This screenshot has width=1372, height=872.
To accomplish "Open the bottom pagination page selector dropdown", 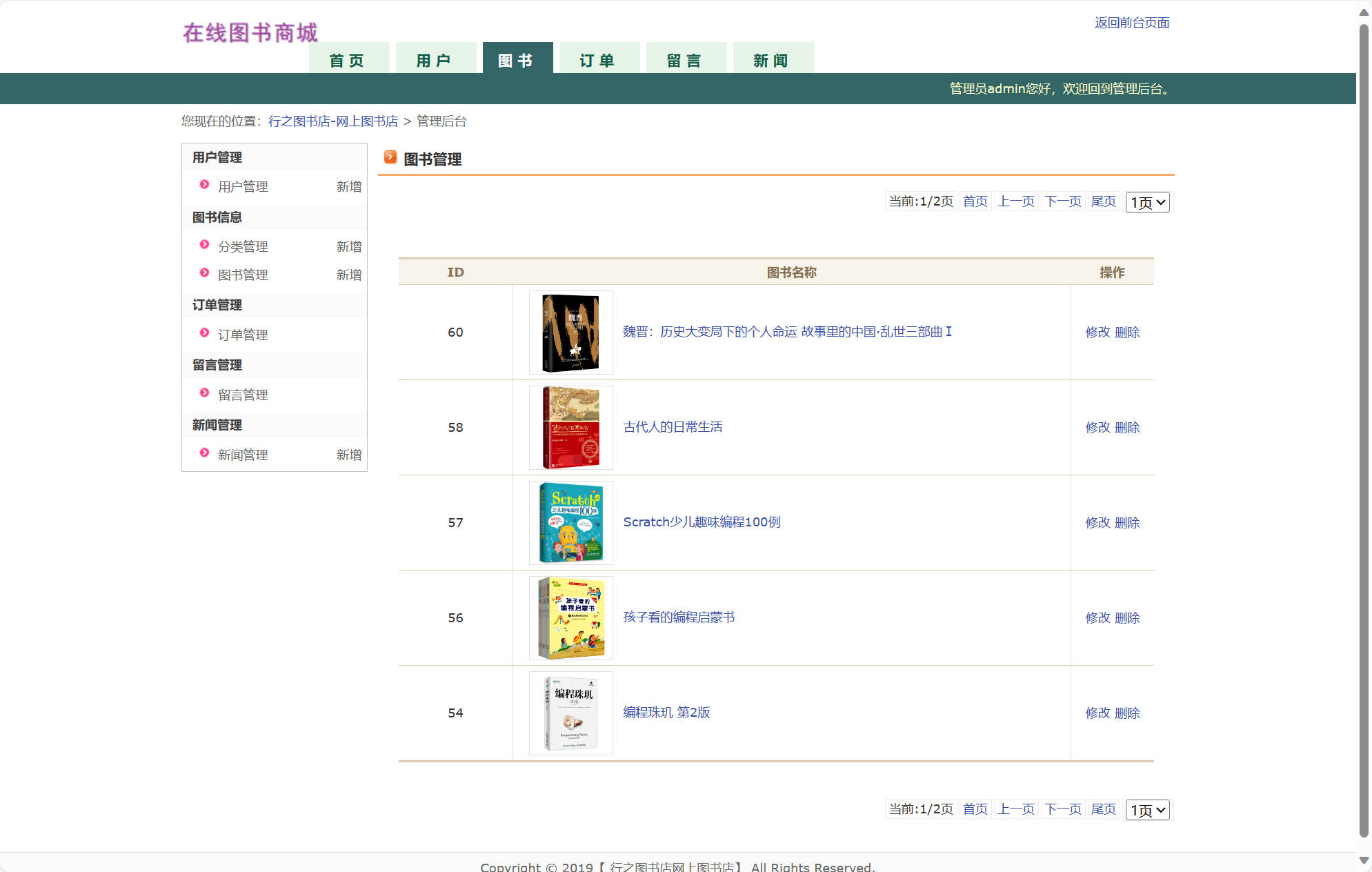I will point(1146,809).
